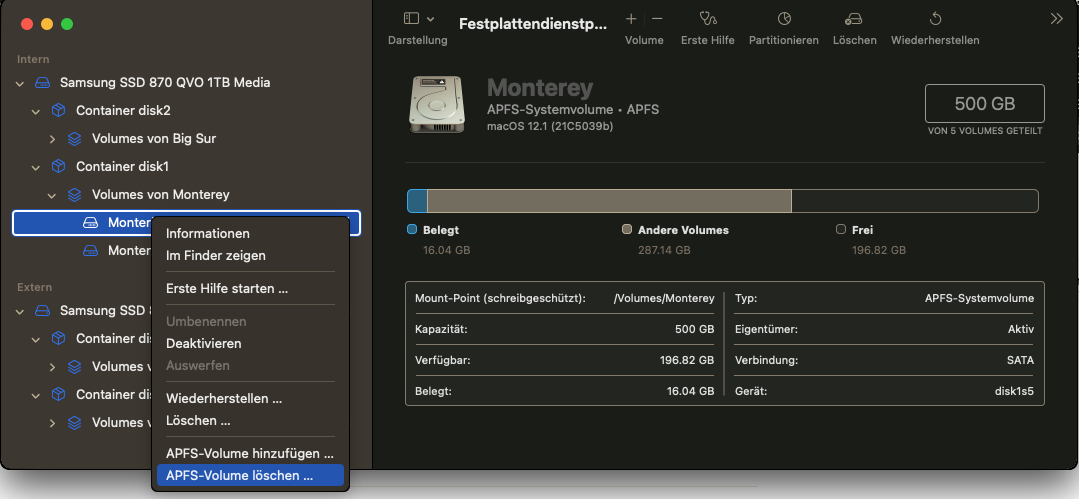Click APFS-Systemvolume type value in table

tap(979, 299)
